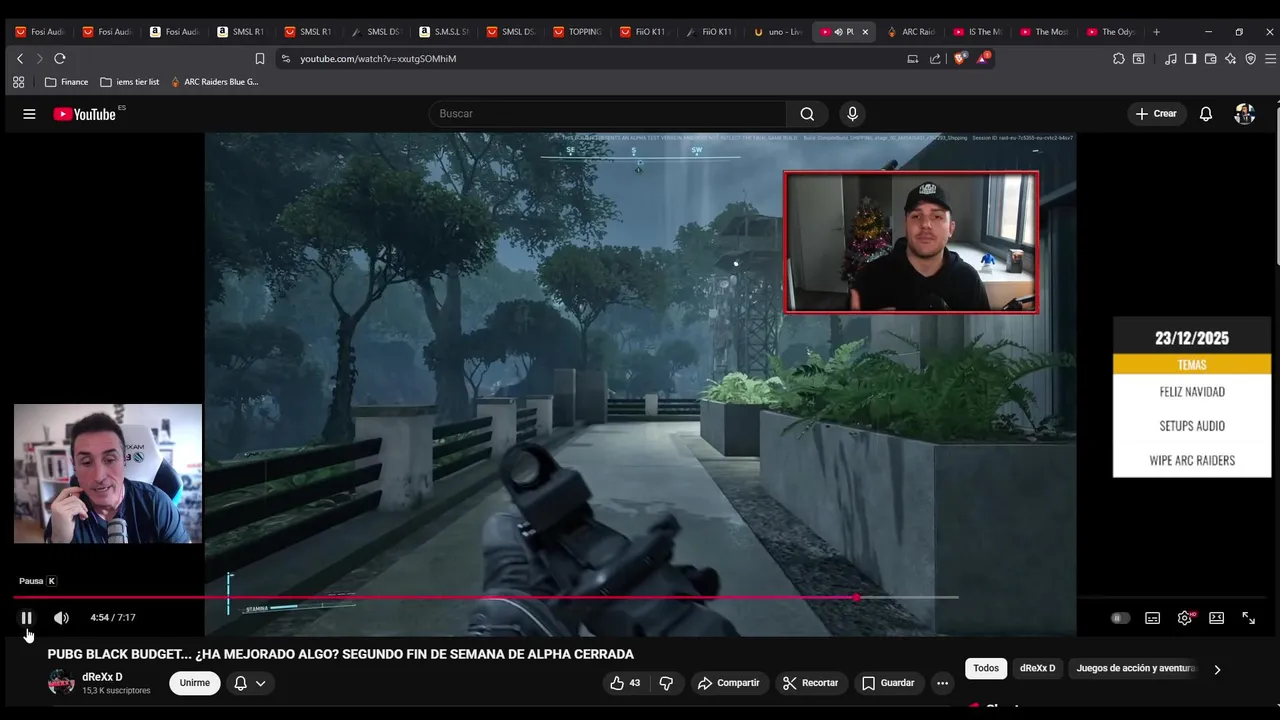The width and height of the screenshot is (1280, 720).
Task: Open the Finance bookmarks folder
Action: (x=66, y=82)
